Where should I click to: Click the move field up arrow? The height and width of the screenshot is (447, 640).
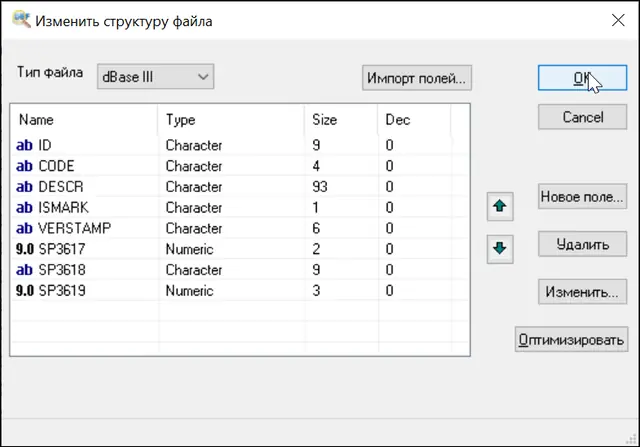(x=500, y=206)
